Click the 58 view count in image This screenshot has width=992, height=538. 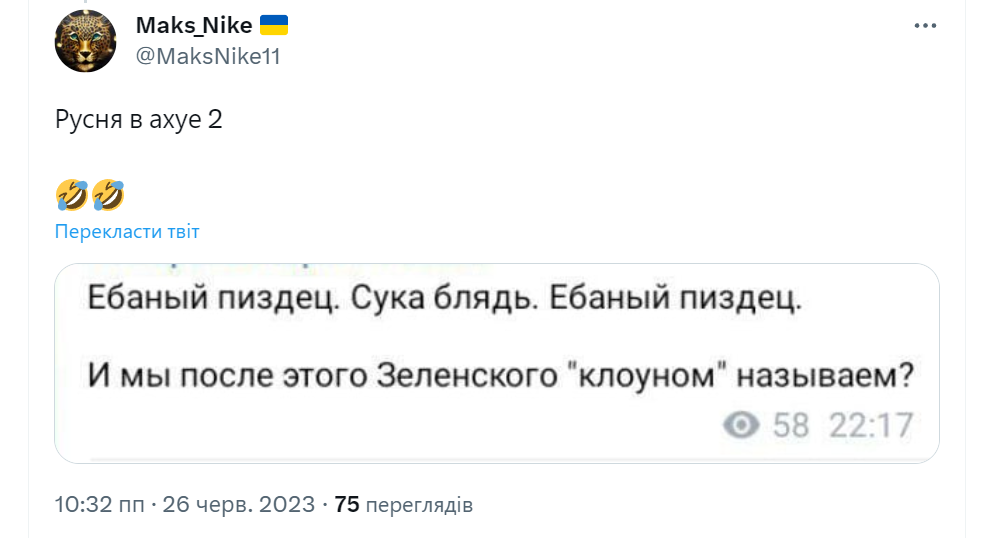(x=791, y=425)
